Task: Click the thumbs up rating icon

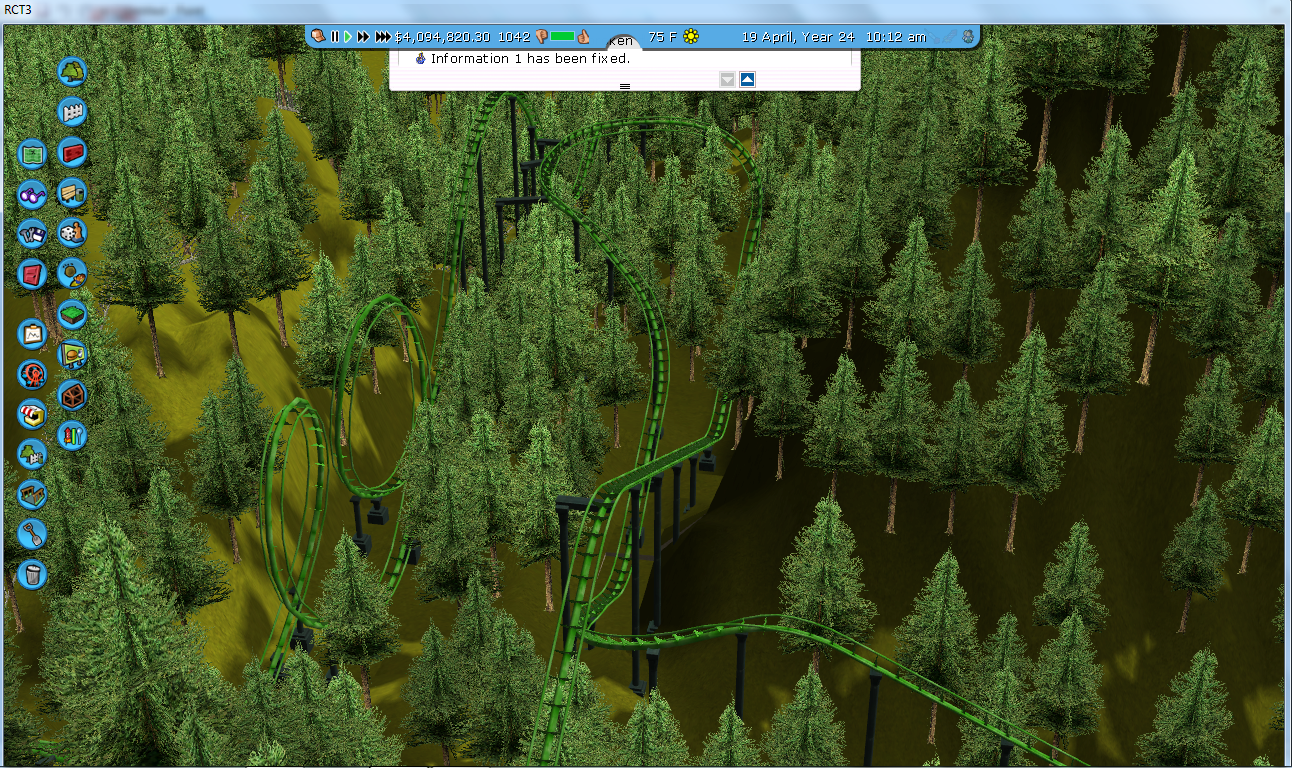Action: pyautogui.click(x=583, y=36)
